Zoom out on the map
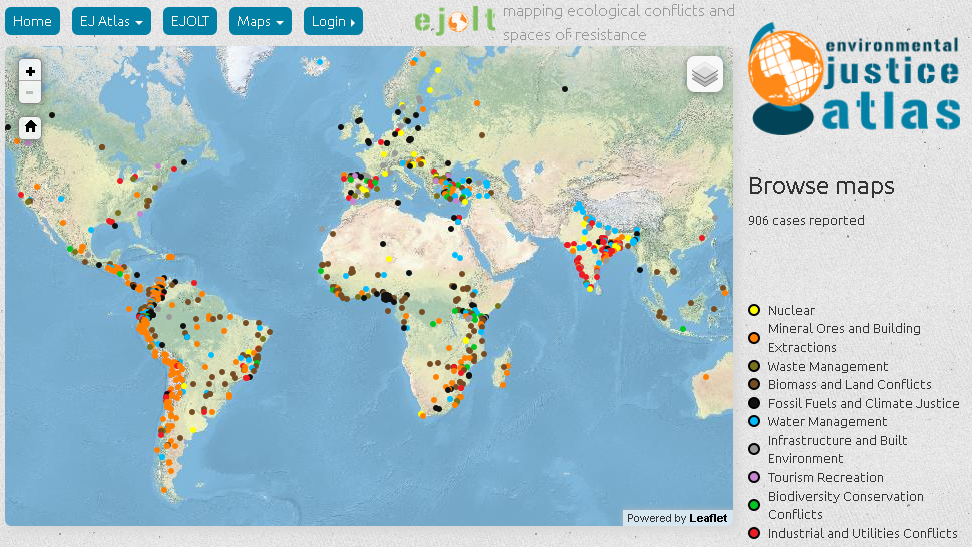 point(30,92)
